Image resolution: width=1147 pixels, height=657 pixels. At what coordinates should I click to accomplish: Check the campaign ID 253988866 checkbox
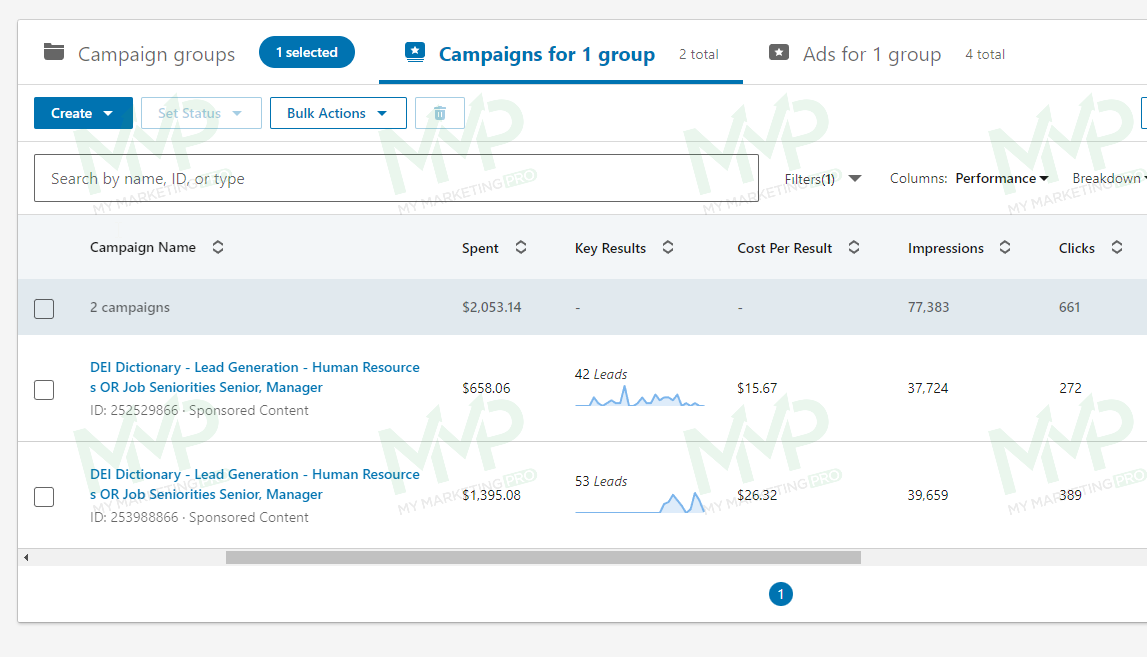44,497
